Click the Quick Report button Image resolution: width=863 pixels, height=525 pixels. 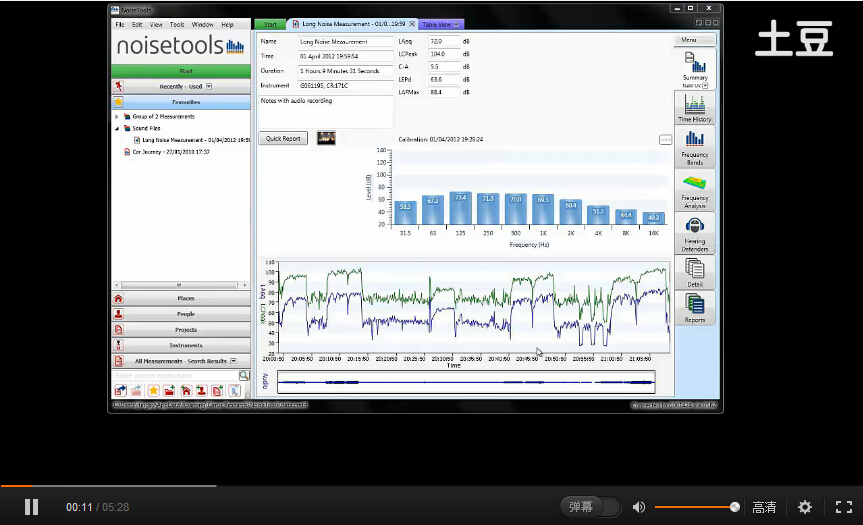pos(283,139)
